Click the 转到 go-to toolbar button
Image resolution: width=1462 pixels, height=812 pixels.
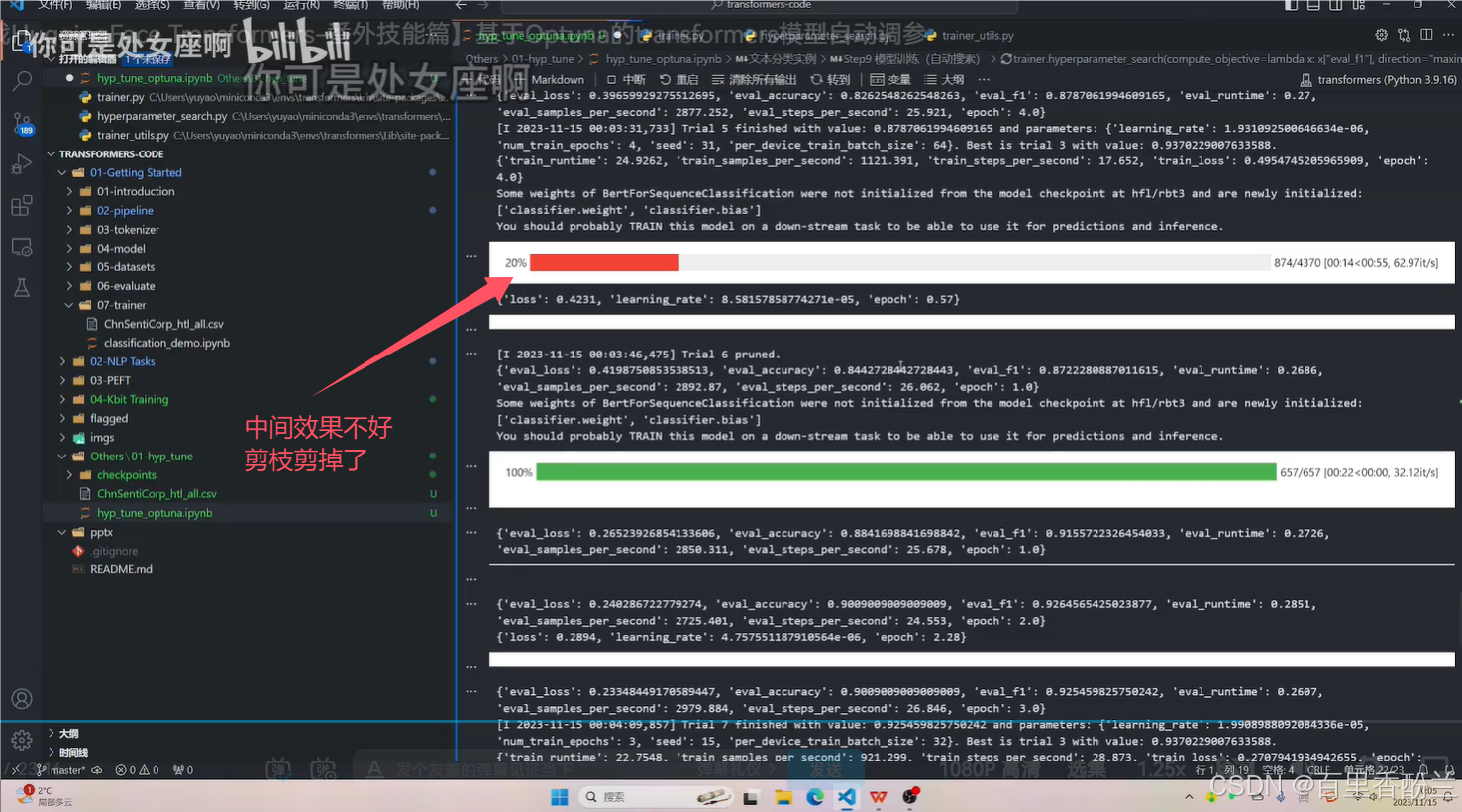830,79
